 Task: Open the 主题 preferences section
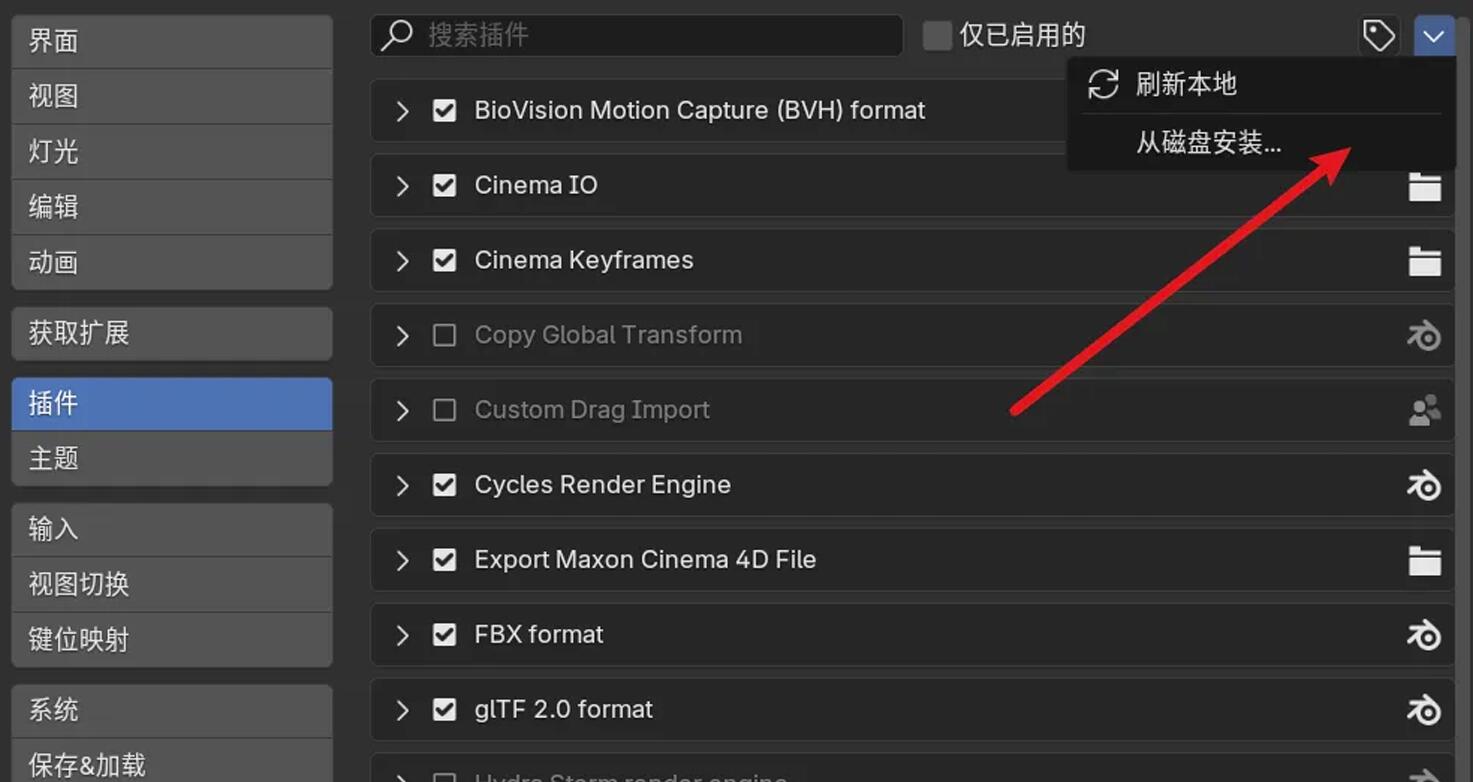click(172, 459)
